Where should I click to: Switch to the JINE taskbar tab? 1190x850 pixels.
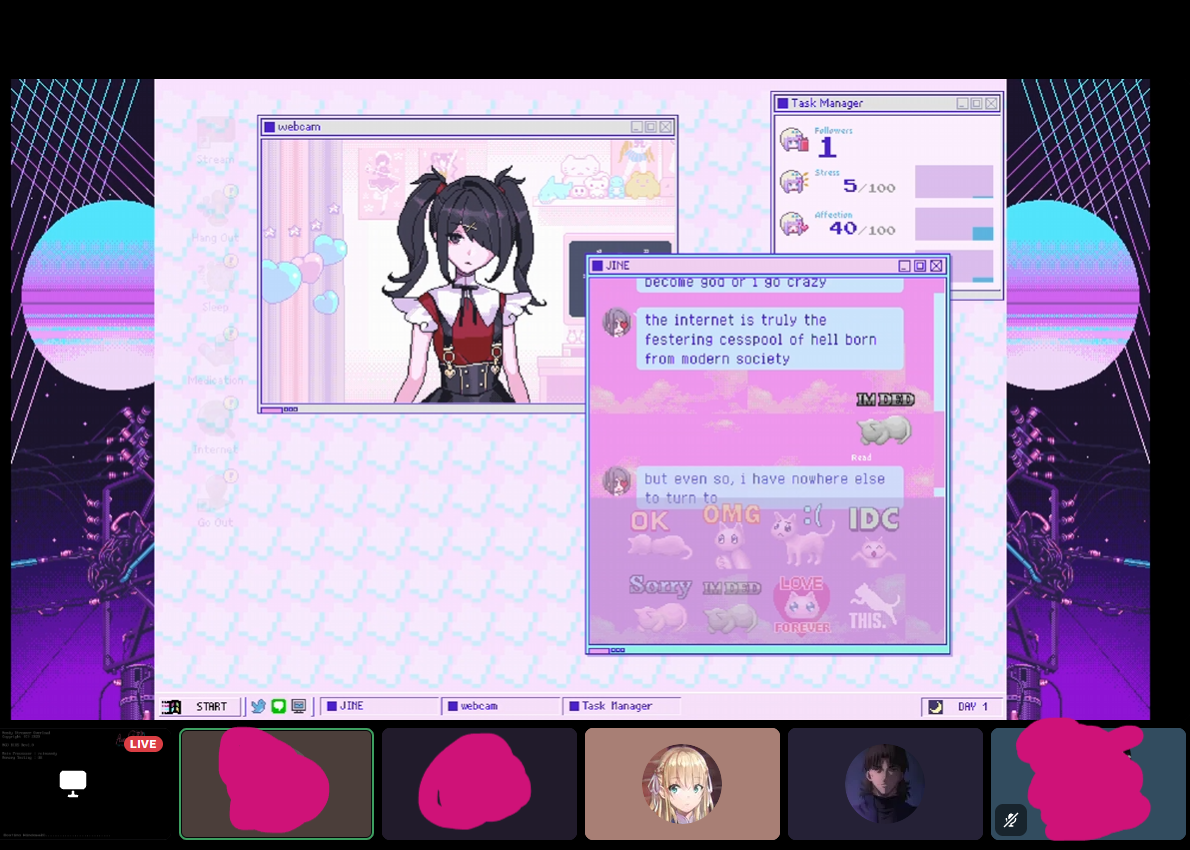379,706
